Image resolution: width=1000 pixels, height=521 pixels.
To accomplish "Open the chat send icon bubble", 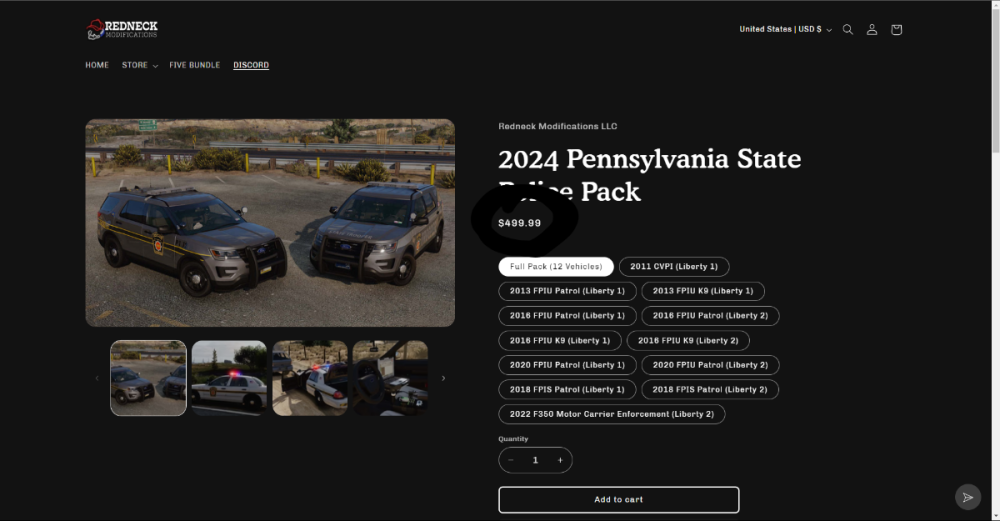I will pos(967,497).
